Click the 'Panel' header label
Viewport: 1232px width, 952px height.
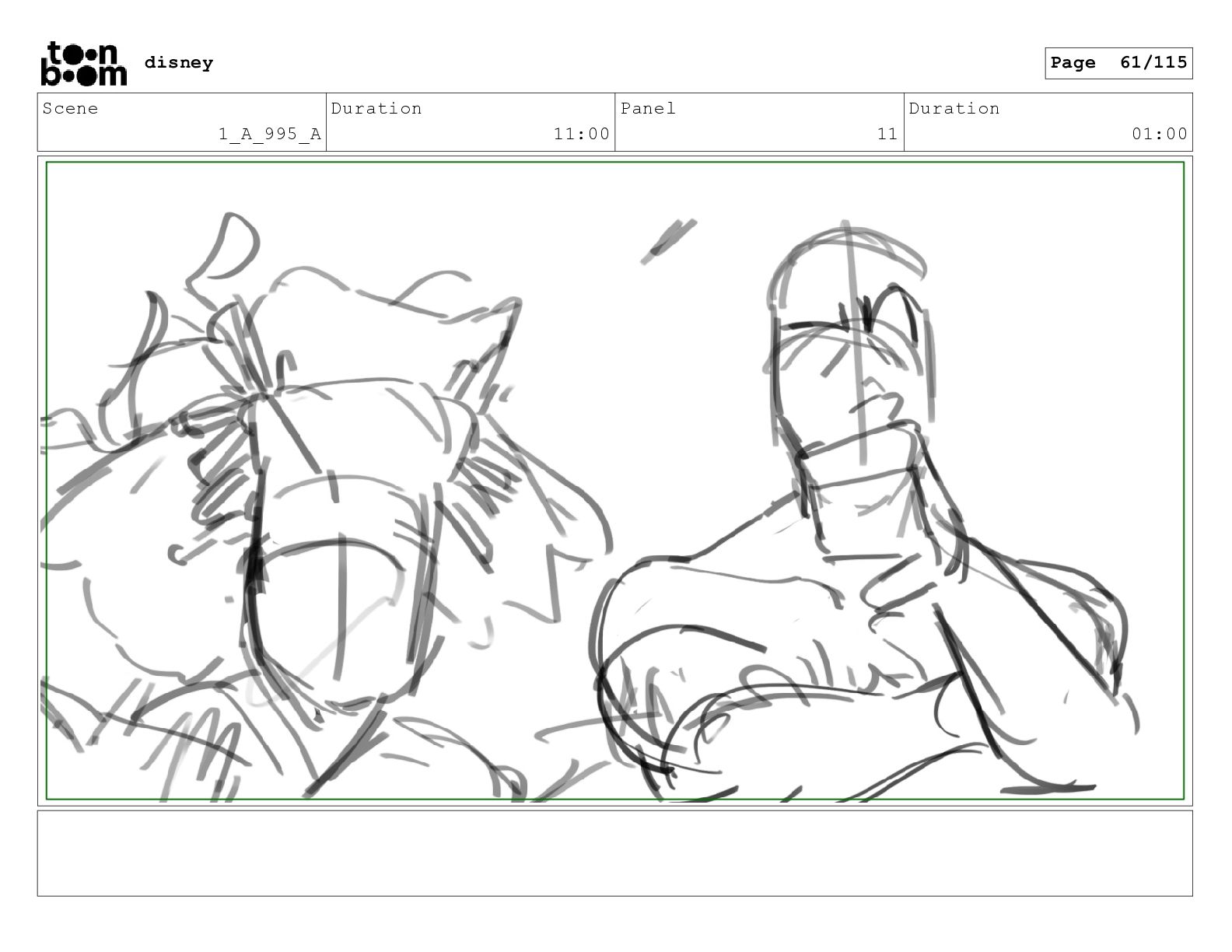point(648,108)
